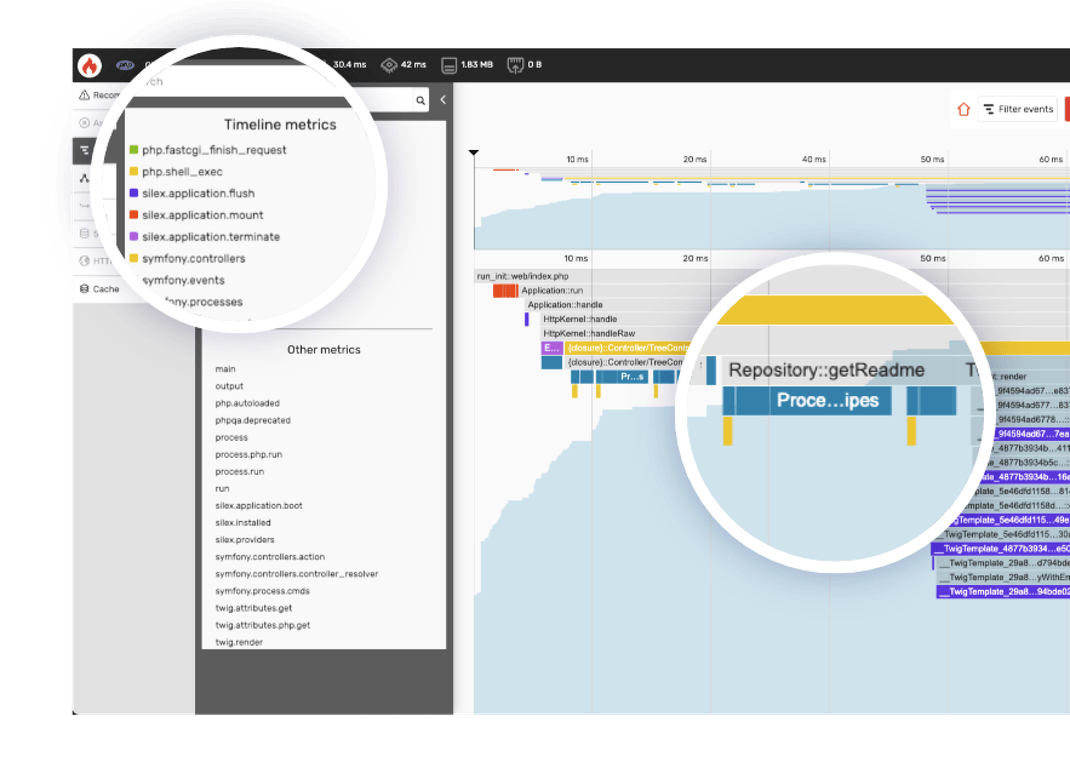
Task: Select the 1.83 MB memory value
Action: (x=477, y=65)
